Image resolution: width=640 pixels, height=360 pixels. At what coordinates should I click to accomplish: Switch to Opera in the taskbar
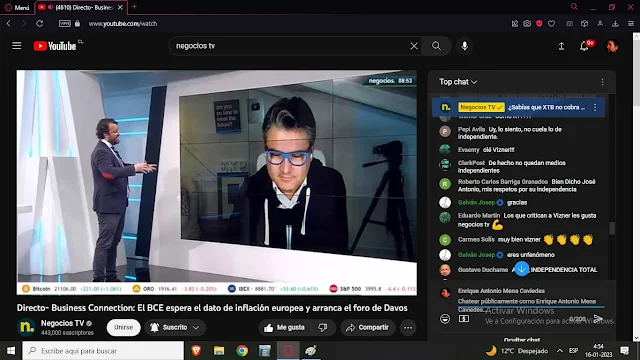(288, 351)
